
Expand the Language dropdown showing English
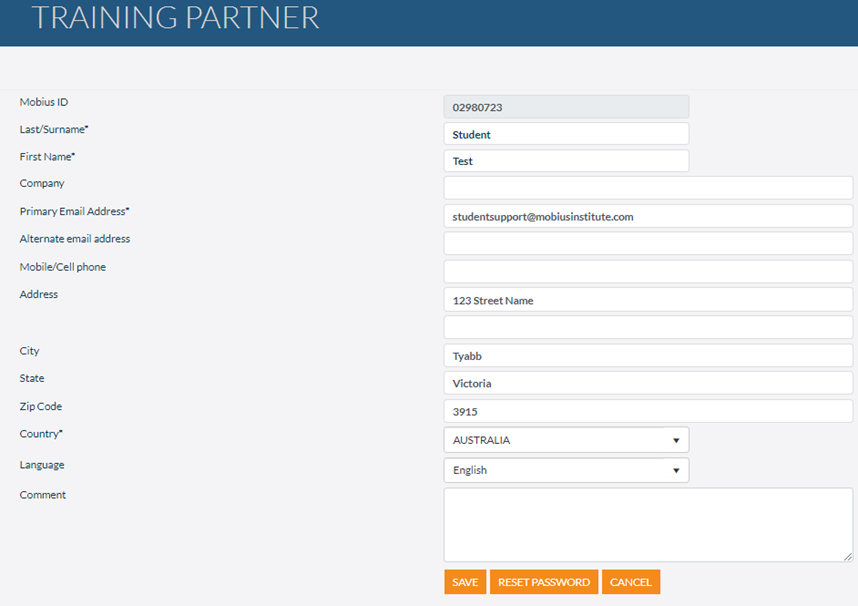pyautogui.click(x=566, y=470)
